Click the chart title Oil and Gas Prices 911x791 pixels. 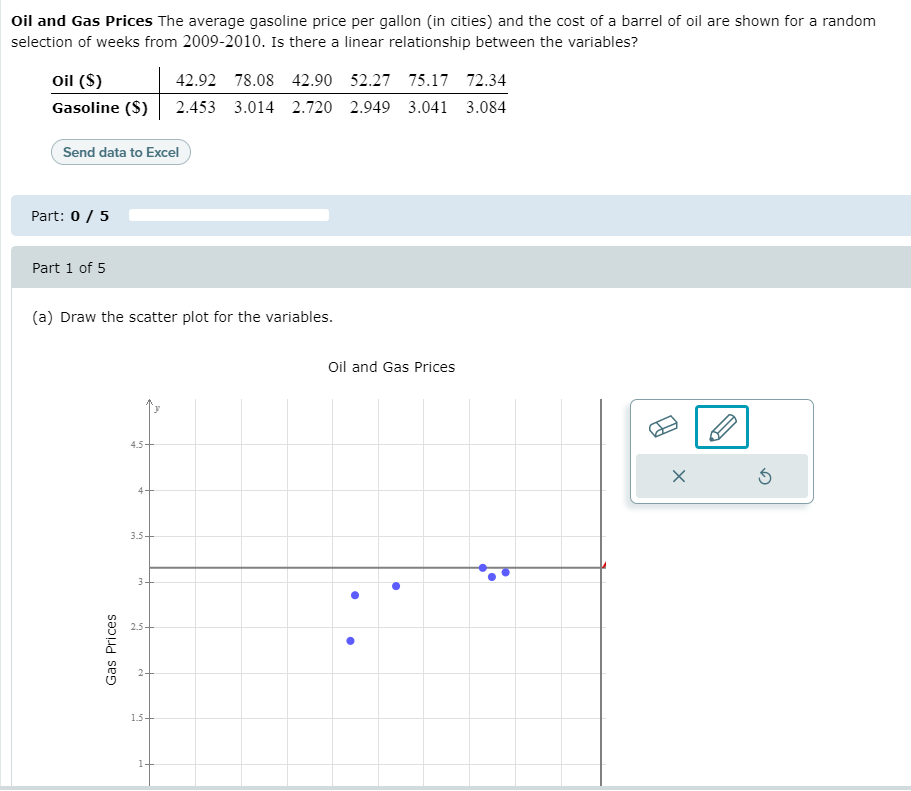pos(391,367)
